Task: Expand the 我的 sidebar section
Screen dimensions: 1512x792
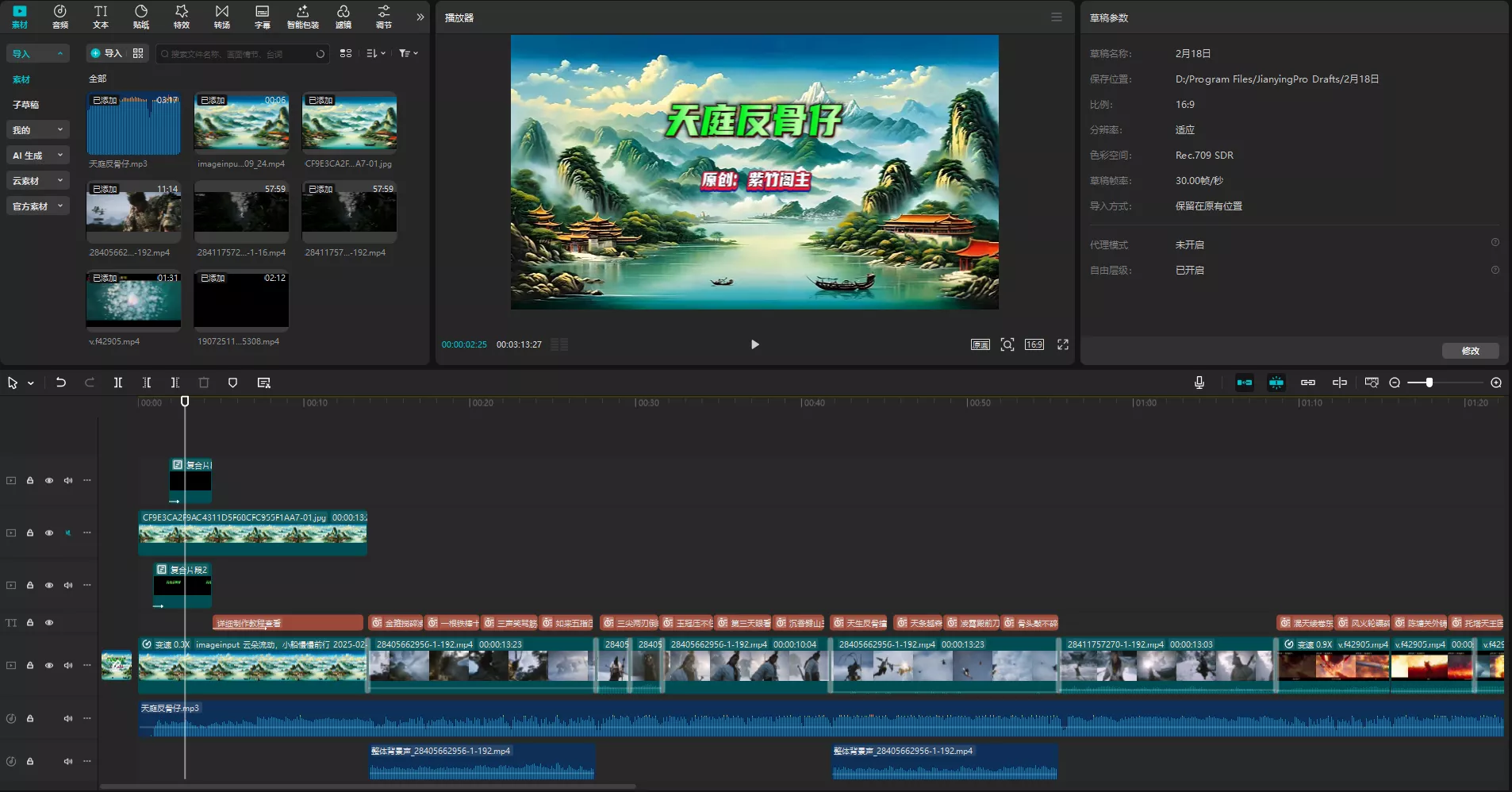Action: click(38, 130)
